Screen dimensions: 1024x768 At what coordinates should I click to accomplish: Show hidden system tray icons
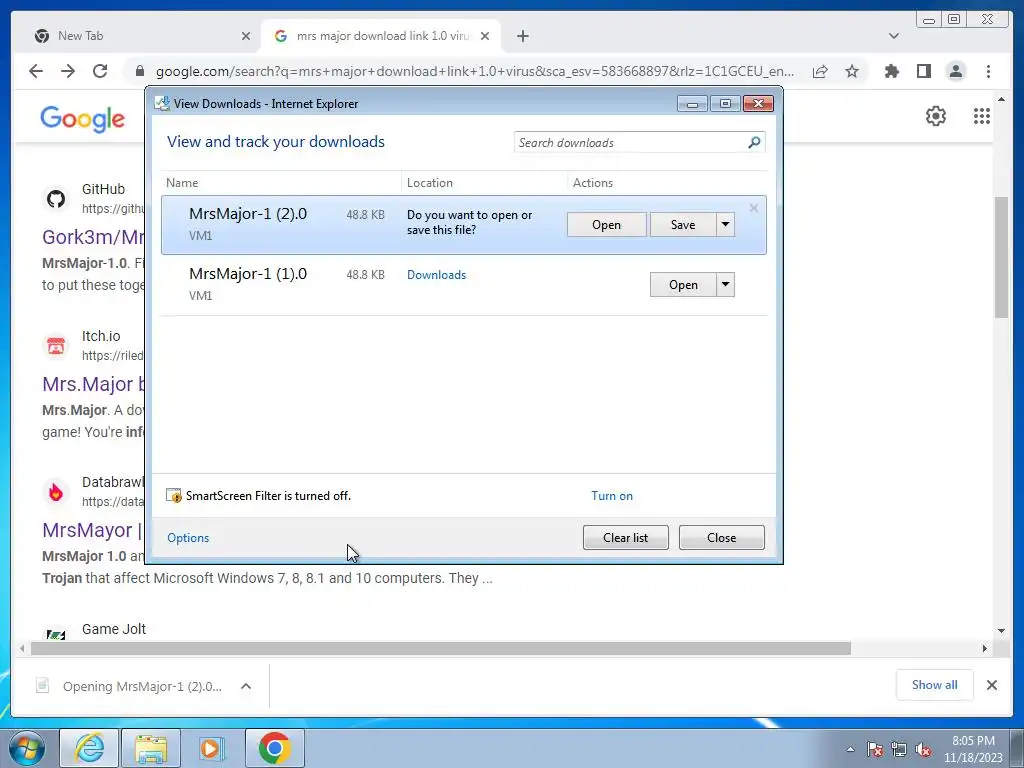[850, 749]
